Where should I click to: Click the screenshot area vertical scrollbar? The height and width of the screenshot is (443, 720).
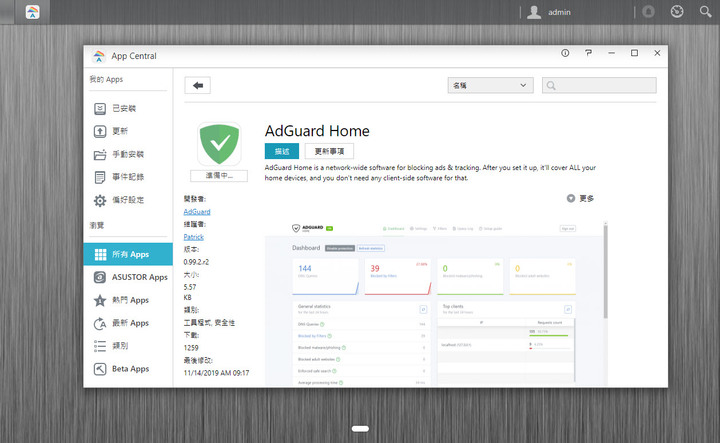pos(605,271)
